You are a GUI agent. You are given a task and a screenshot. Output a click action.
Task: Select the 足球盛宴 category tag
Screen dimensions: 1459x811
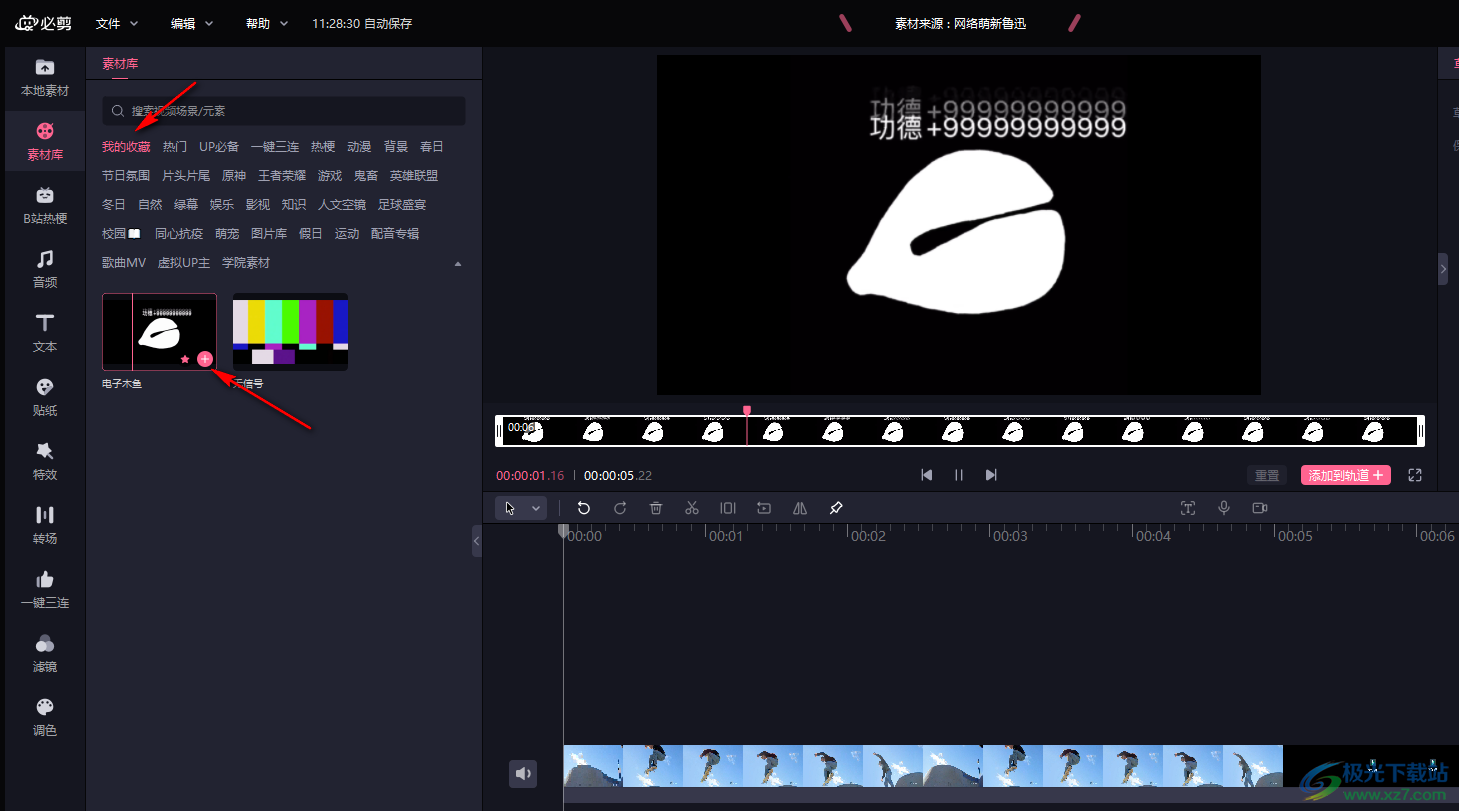pos(402,205)
